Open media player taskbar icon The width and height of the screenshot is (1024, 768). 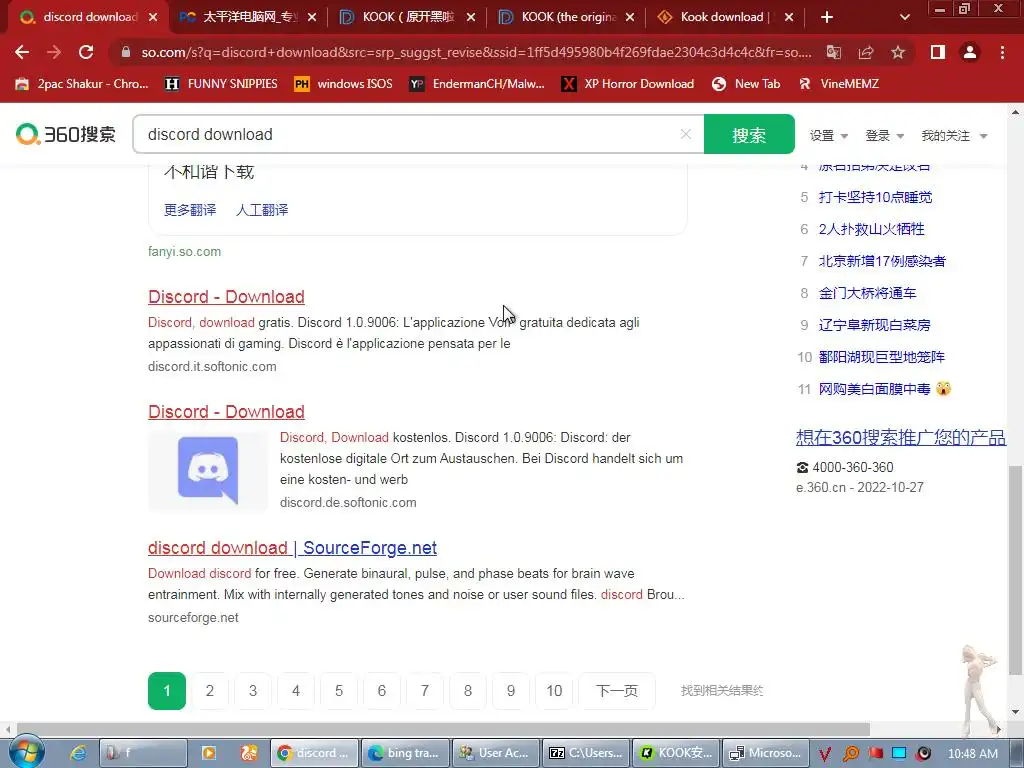coord(209,753)
